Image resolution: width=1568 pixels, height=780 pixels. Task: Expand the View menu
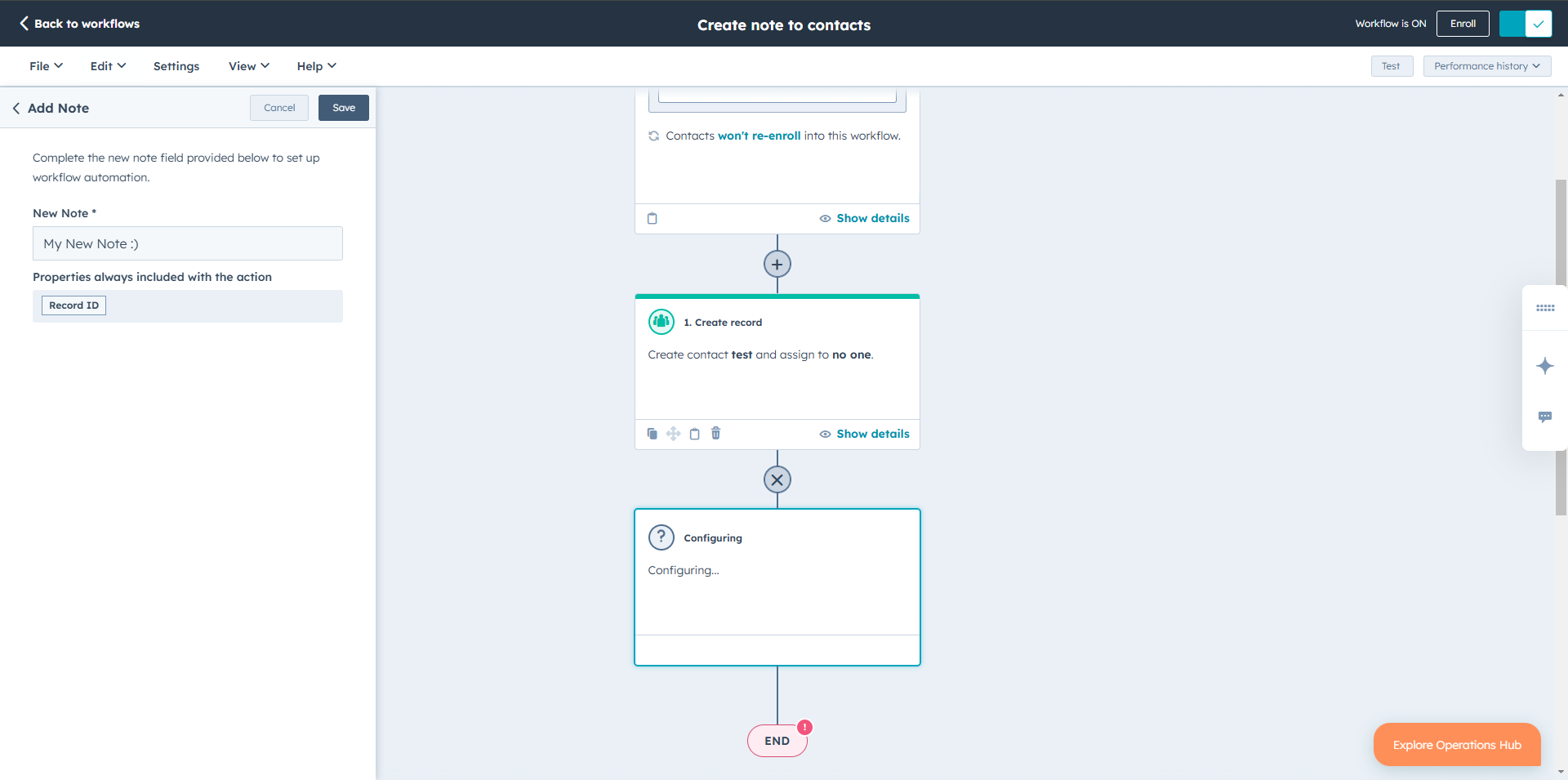[x=247, y=65]
